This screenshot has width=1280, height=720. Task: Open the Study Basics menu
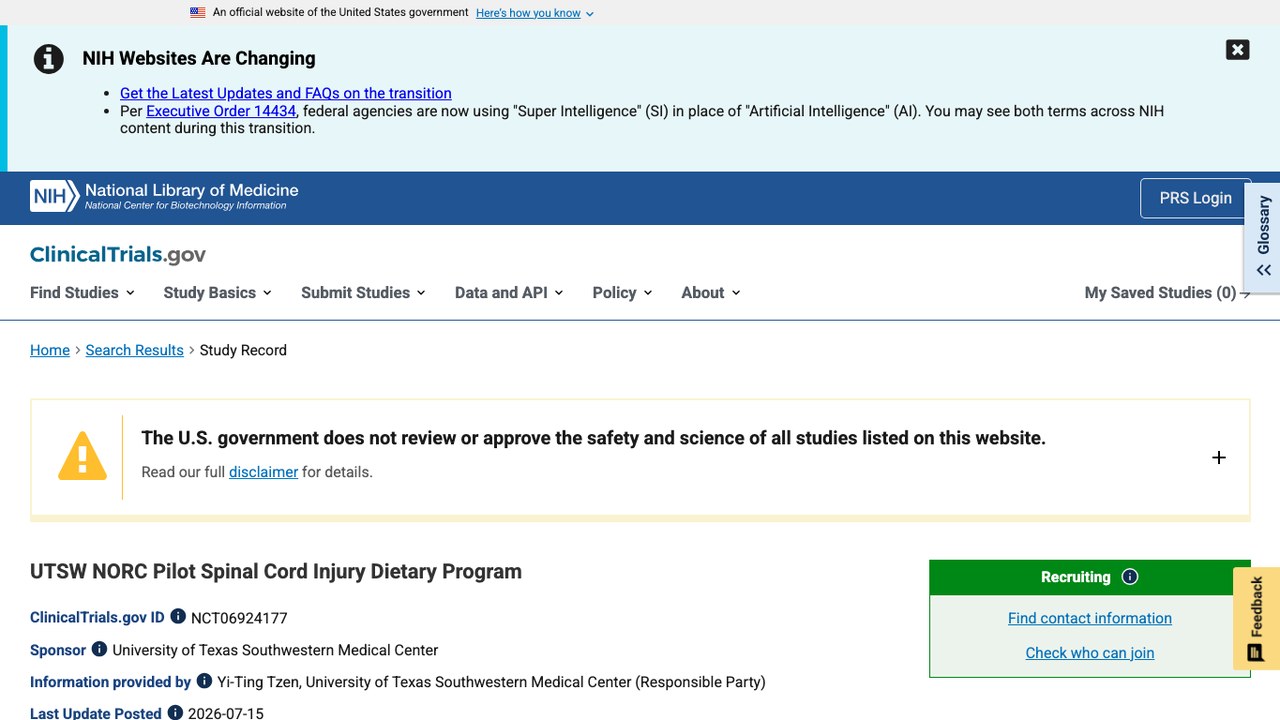[x=217, y=292]
